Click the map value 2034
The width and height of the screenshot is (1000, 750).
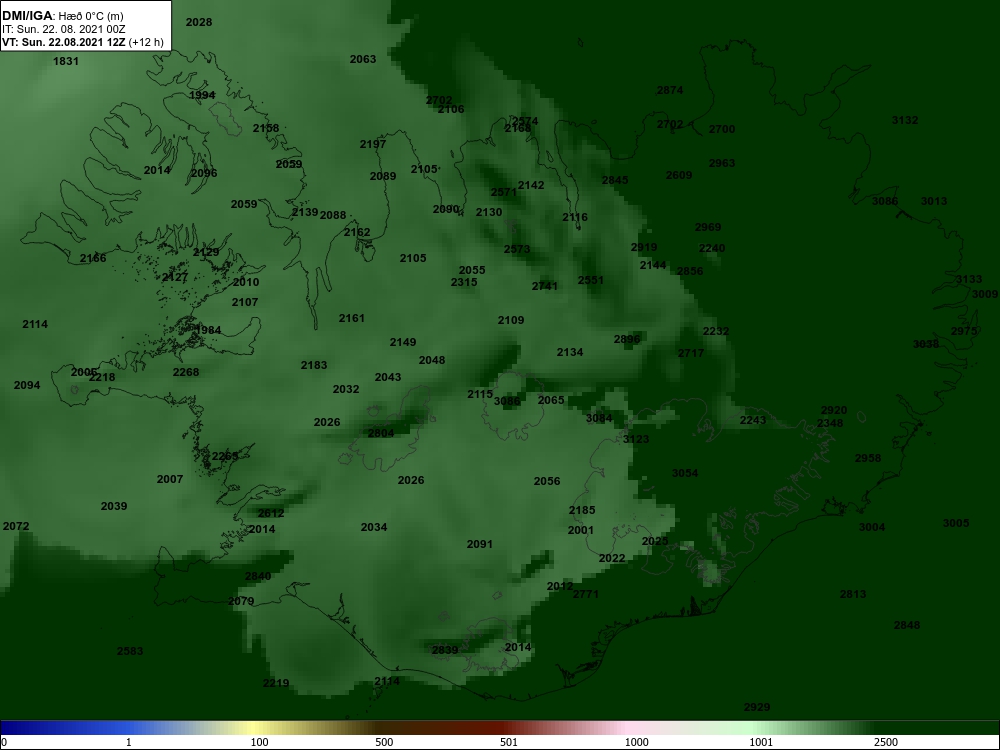374,527
